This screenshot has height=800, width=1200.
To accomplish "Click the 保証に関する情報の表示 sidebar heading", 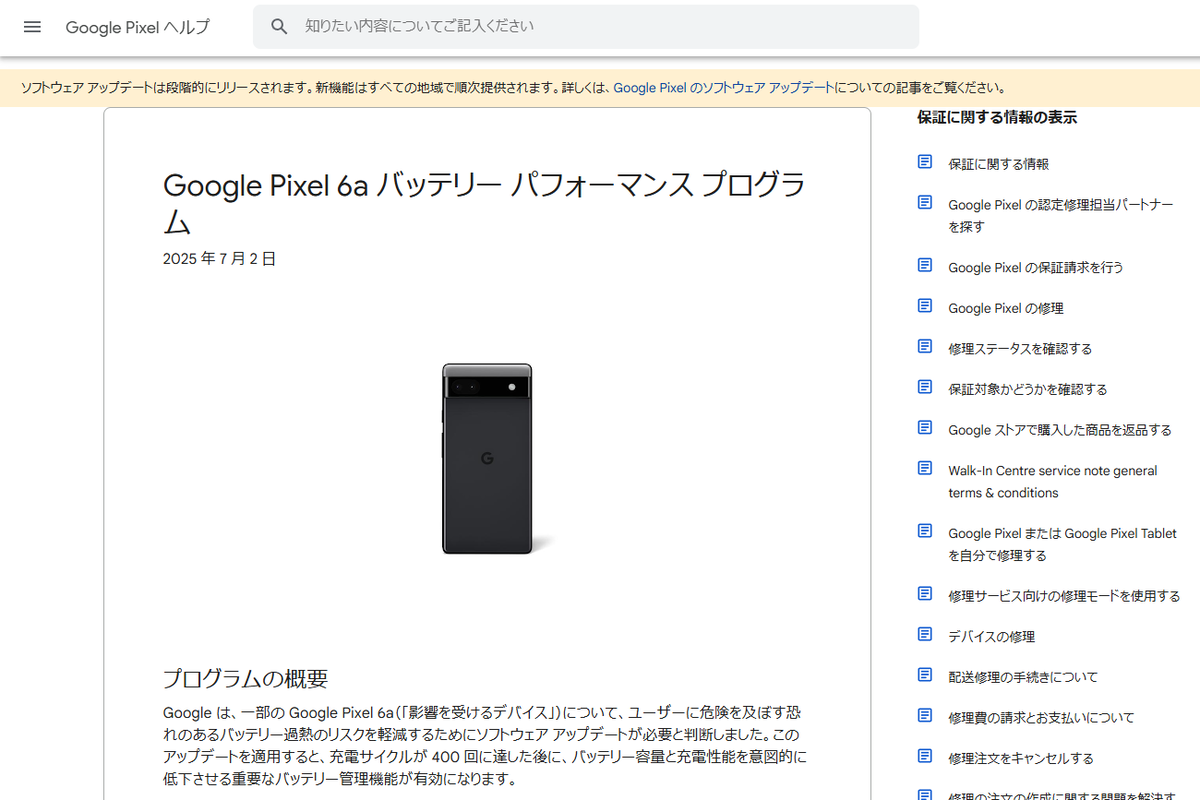I will pos(997,117).
